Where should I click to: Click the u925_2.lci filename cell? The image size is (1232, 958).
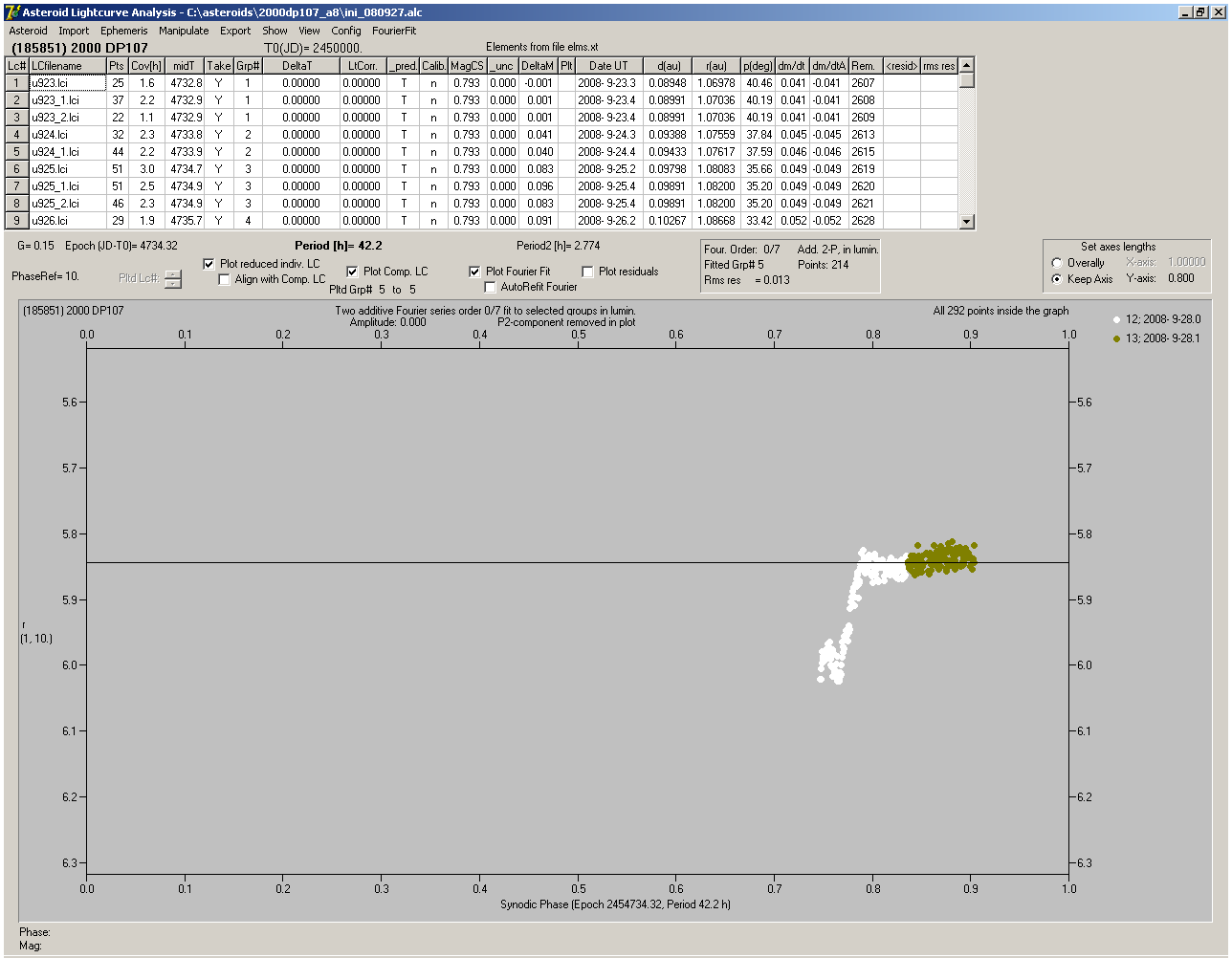(67, 204)
